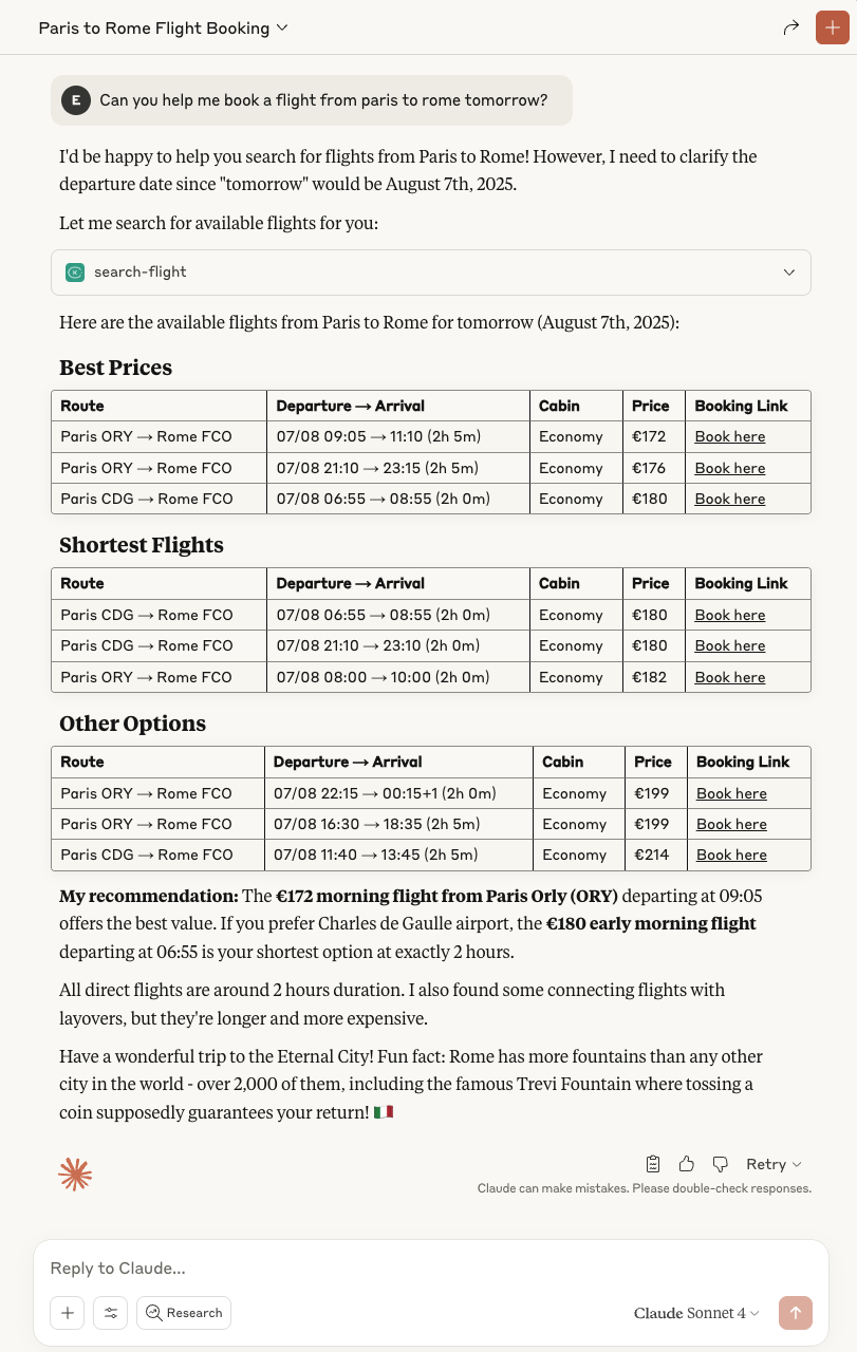Expand the search-flight tool result
Viewport: 858px width, 1352px height.
789,272
